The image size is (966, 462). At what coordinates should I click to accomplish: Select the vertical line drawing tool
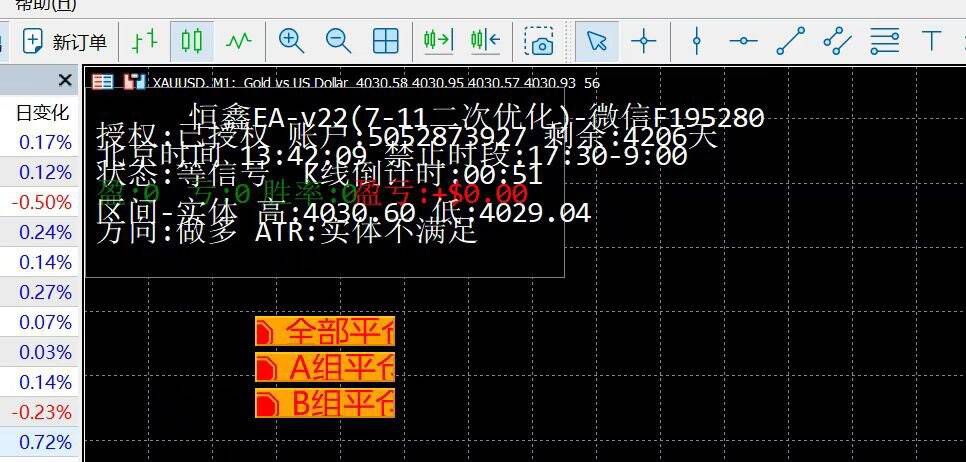point(697,41)
